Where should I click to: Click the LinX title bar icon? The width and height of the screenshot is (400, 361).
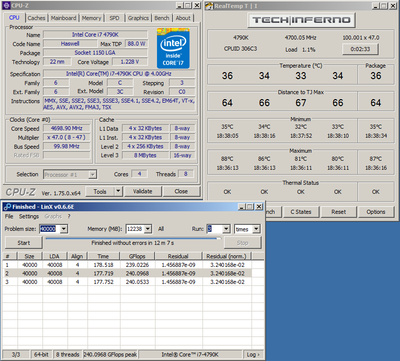pos(7,207)
